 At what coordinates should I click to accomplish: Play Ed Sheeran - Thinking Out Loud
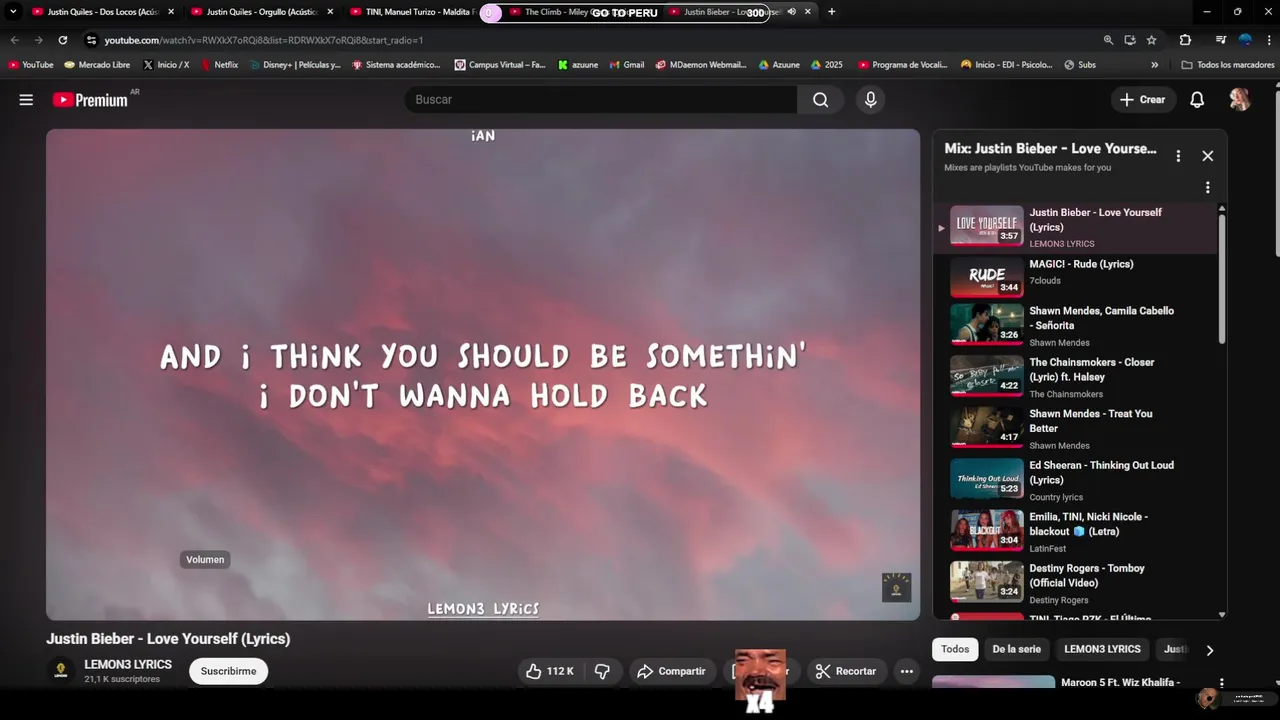tap(1075, 480)
